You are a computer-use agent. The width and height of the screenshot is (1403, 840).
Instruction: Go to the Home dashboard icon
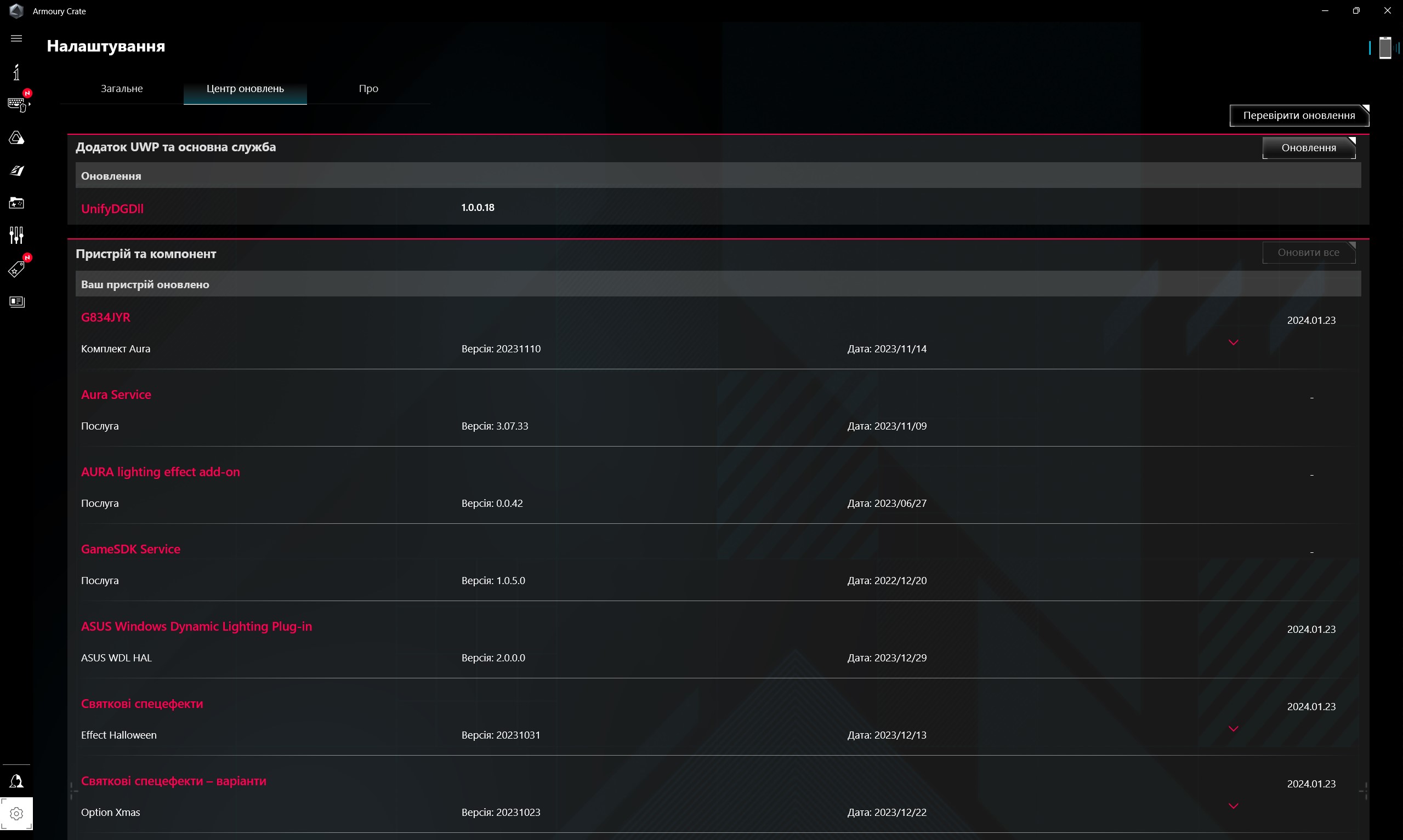[x=16, y=72]
